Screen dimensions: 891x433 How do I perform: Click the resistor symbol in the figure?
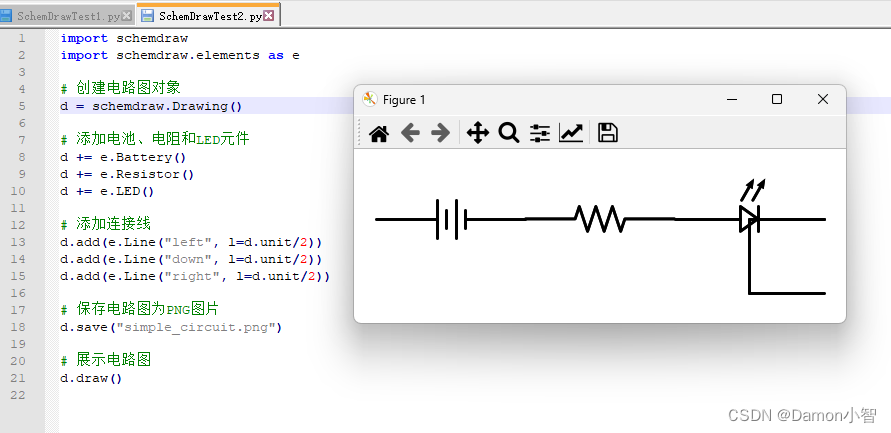(x=600, y=219)
